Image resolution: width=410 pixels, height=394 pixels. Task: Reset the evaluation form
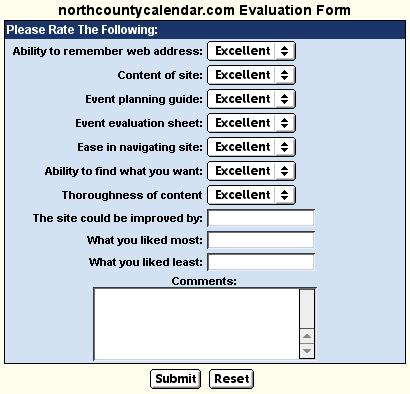232,379
